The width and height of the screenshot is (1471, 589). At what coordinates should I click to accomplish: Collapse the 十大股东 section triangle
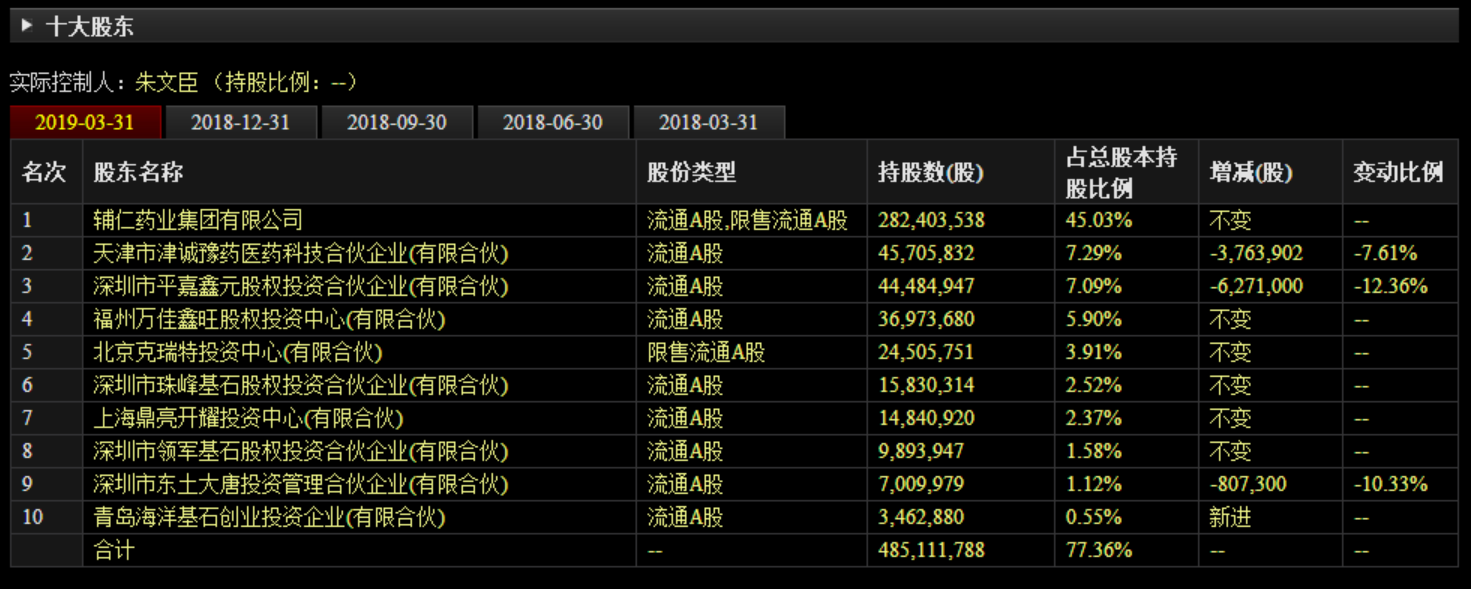(x=27, y=26)
